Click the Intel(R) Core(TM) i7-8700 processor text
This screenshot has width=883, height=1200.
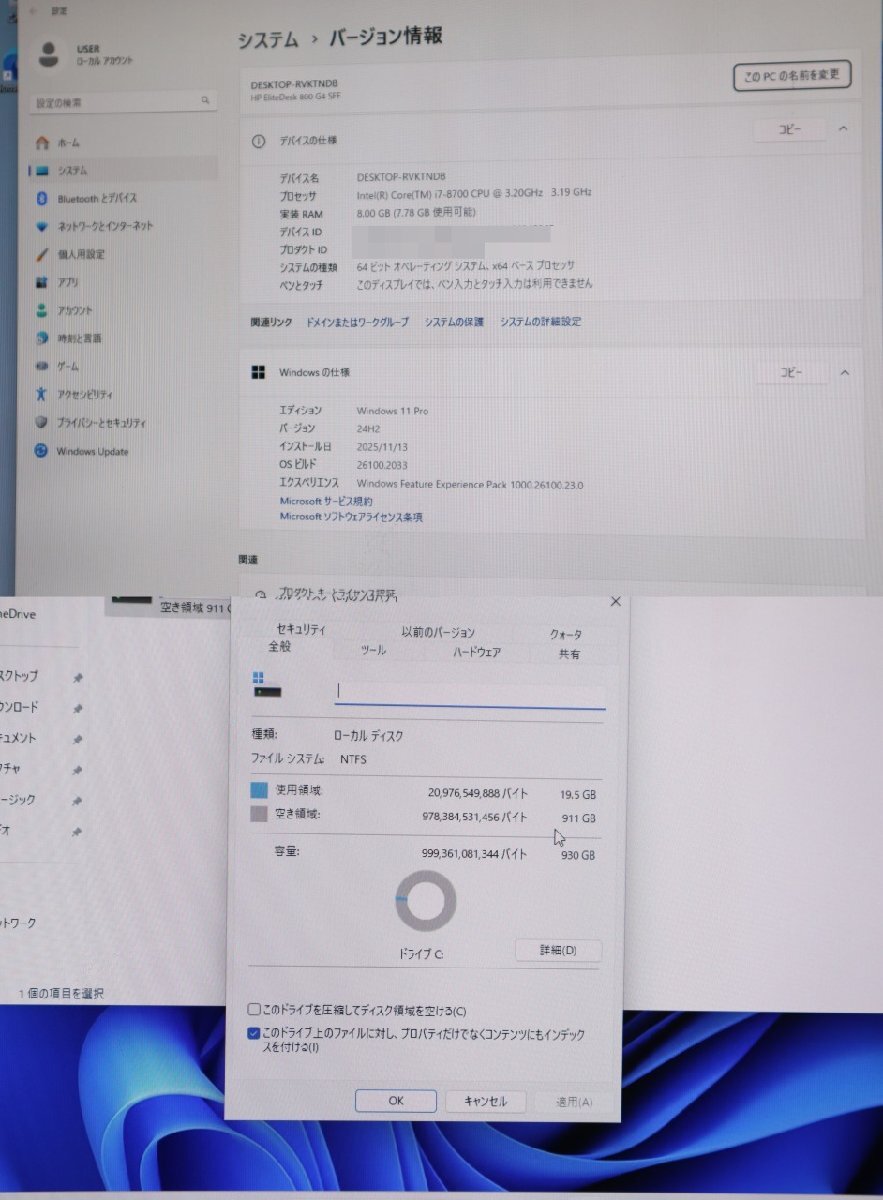click(x=474, y=194)
